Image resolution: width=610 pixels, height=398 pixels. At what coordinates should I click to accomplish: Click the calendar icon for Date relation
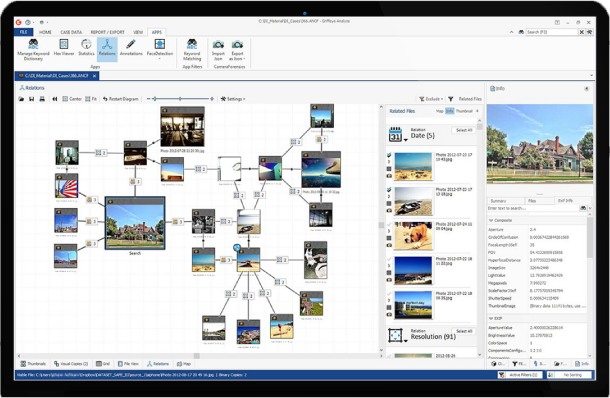[x=395, y=135]
